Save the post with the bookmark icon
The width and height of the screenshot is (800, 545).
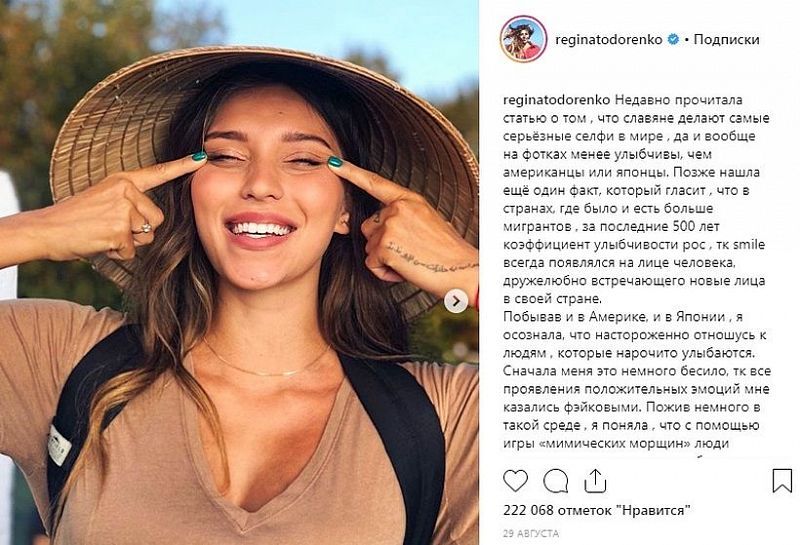point(782,481)
